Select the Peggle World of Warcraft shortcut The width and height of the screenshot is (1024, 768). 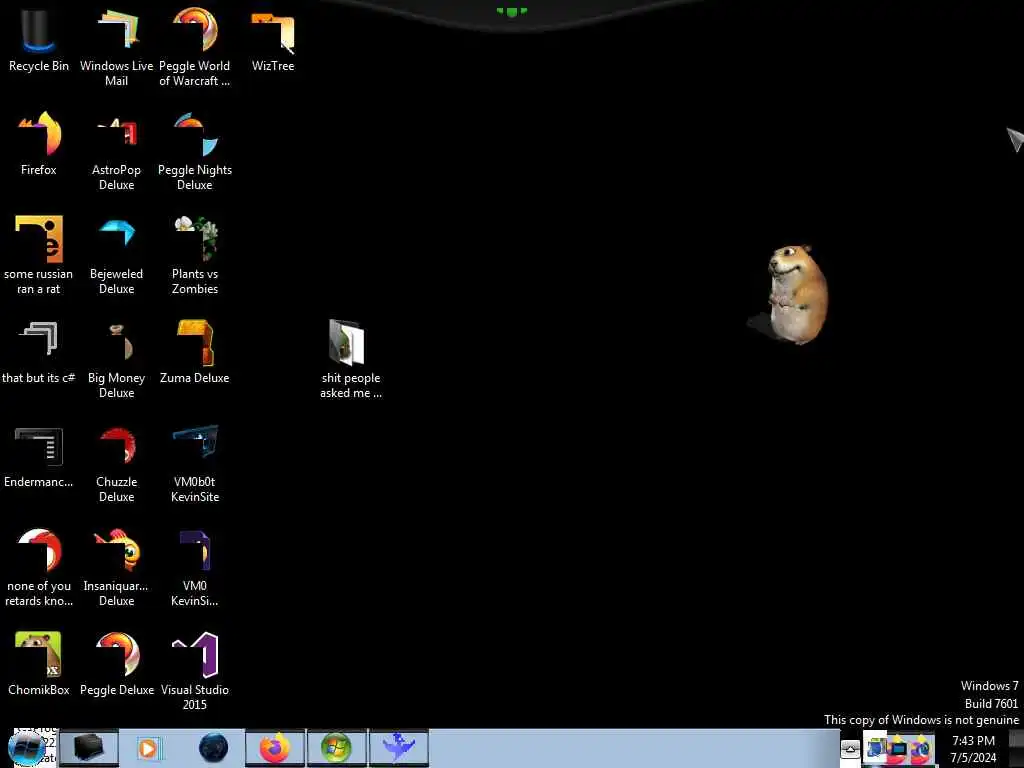point(195,47)
